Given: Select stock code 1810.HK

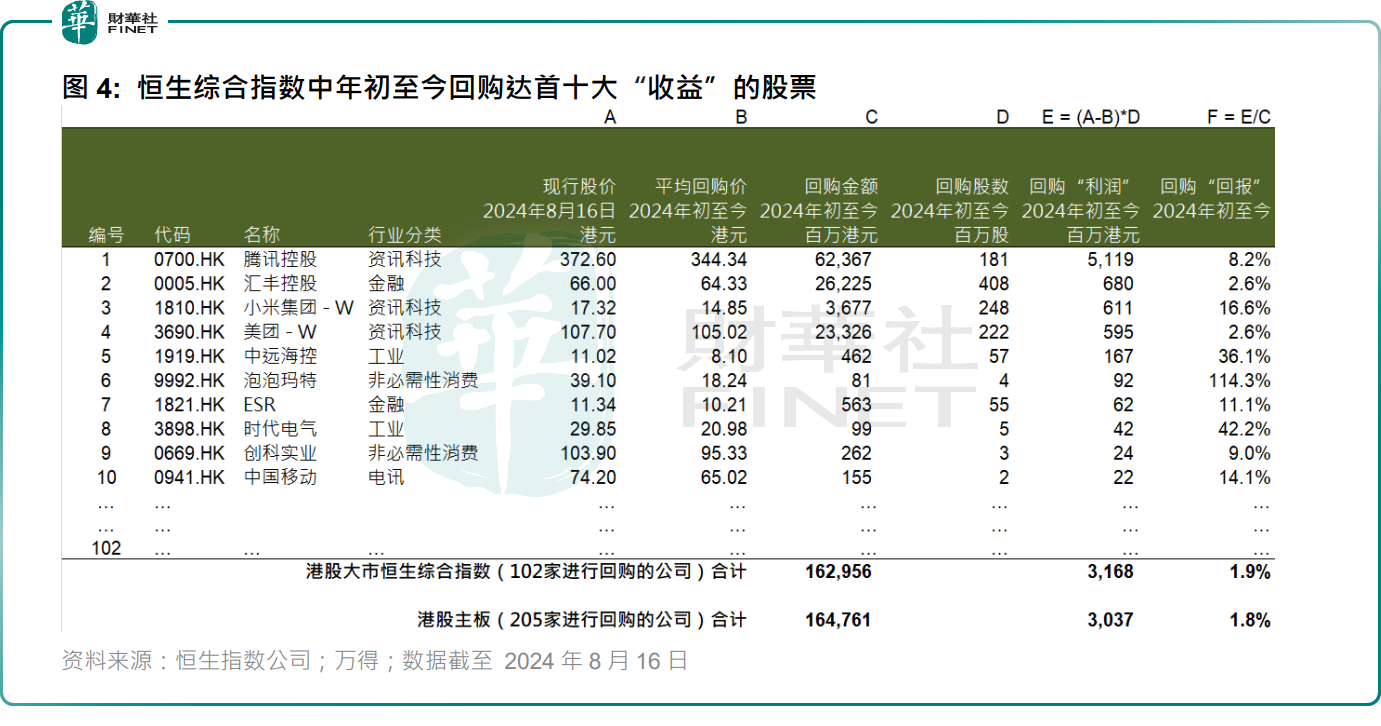Looking at the screenshot, I should [x=190, y=308].
